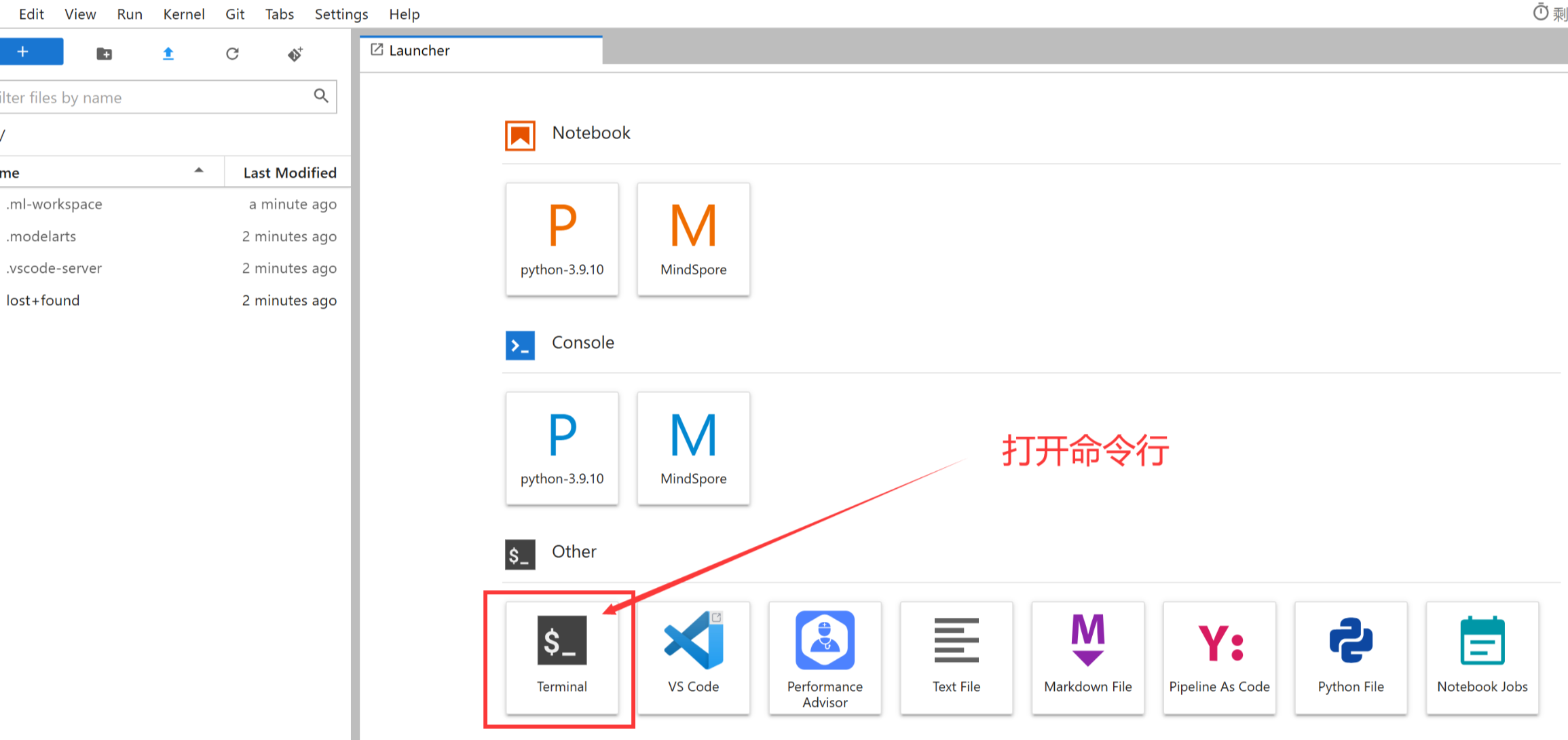Image resolution: width=1568 pixels, height=740 pixels.
Task: Start a python-3.9.10 console
Action: [x=561, y=448]
